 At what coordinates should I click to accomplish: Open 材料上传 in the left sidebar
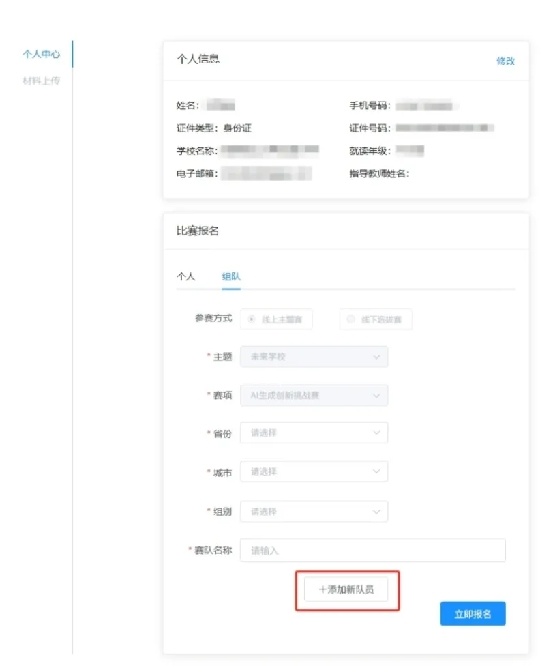(x=42, y=81)
